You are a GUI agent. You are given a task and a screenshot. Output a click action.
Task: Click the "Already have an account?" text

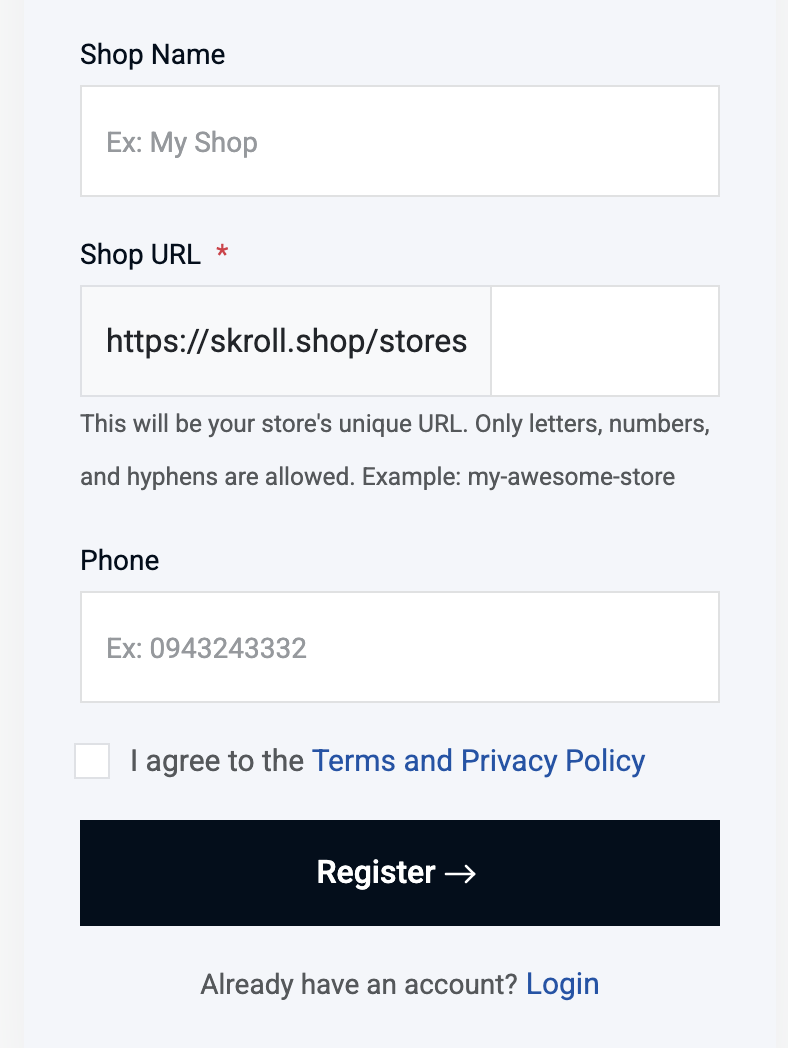[x=358, y=984]
